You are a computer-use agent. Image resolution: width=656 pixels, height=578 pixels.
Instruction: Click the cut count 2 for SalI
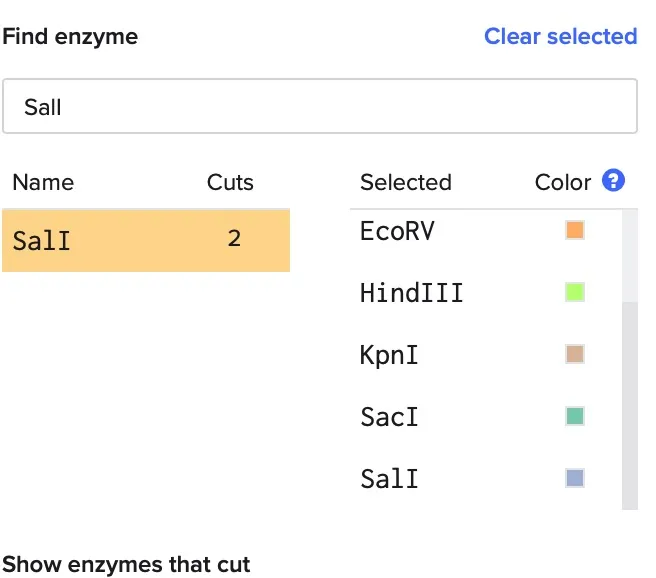point(233,239)
